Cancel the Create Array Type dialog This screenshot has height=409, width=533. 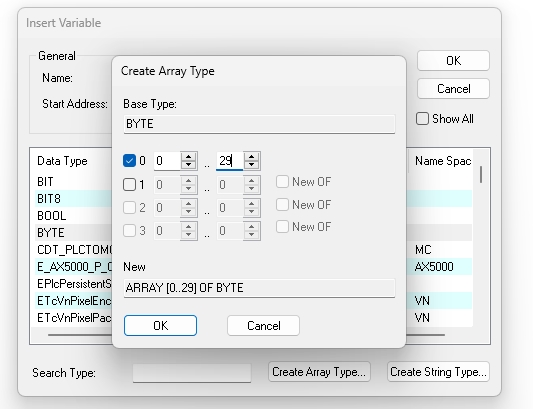(x=263, y=326)
